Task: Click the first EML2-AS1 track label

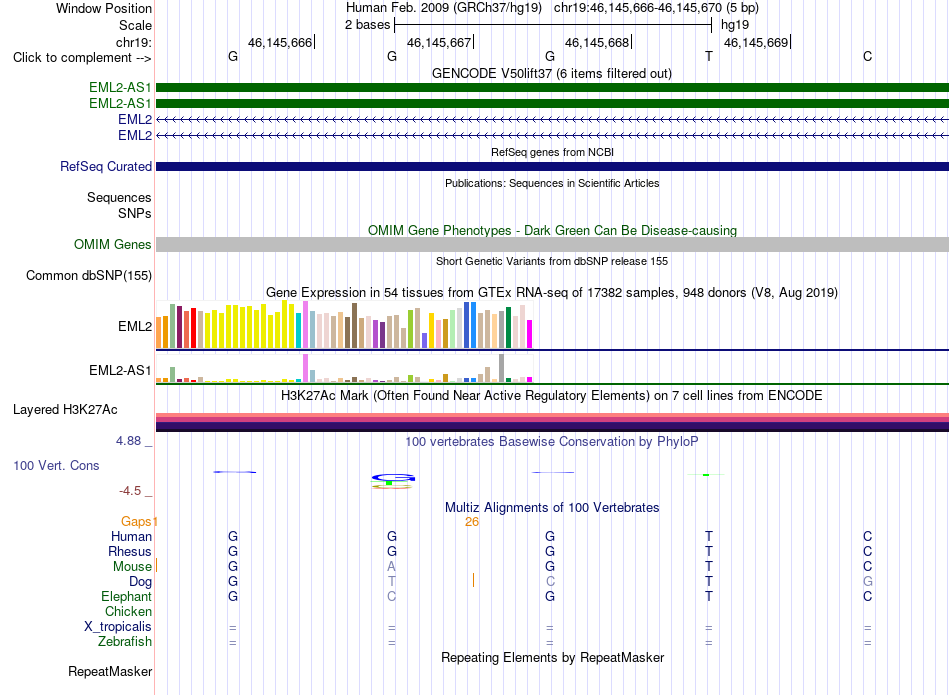Action: pos(120,88)
